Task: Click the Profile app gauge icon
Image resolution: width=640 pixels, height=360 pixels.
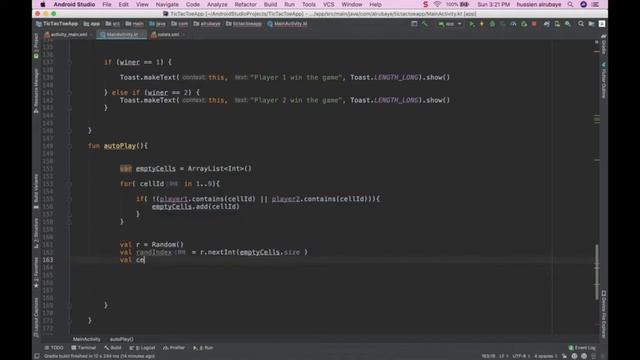Action: [x=513, y=24]
